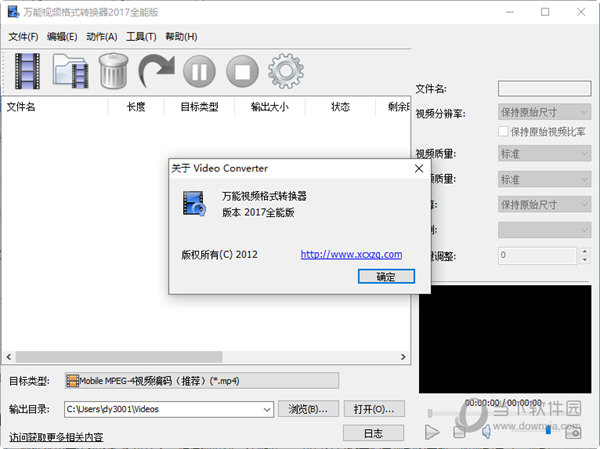Minimize the main window

(x=510, y=12)
